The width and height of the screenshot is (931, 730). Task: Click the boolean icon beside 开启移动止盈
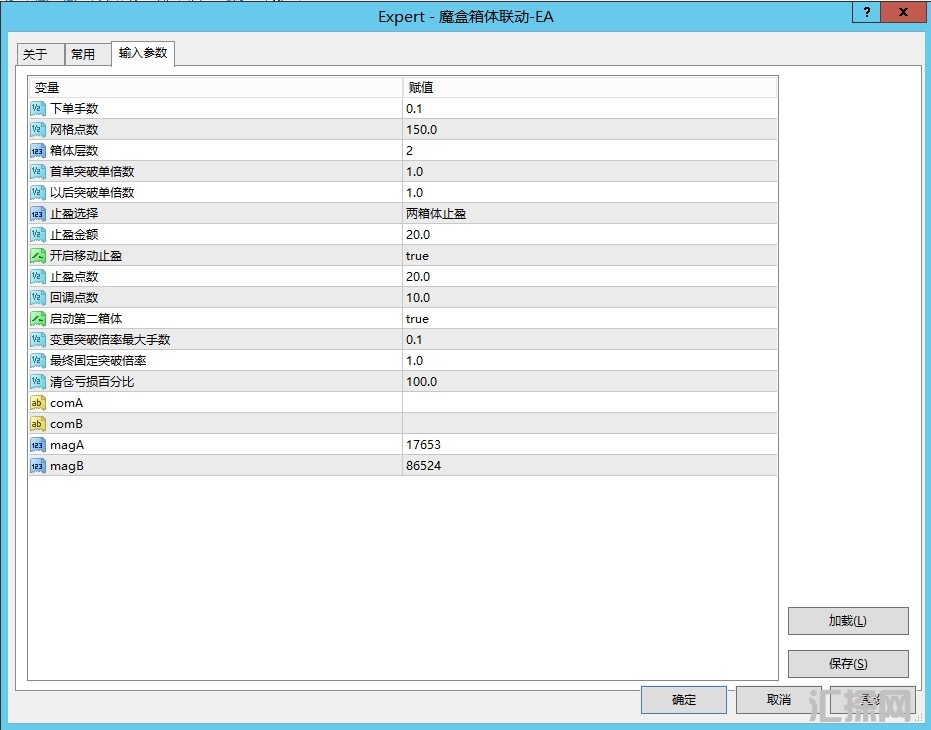coord(37,256)
